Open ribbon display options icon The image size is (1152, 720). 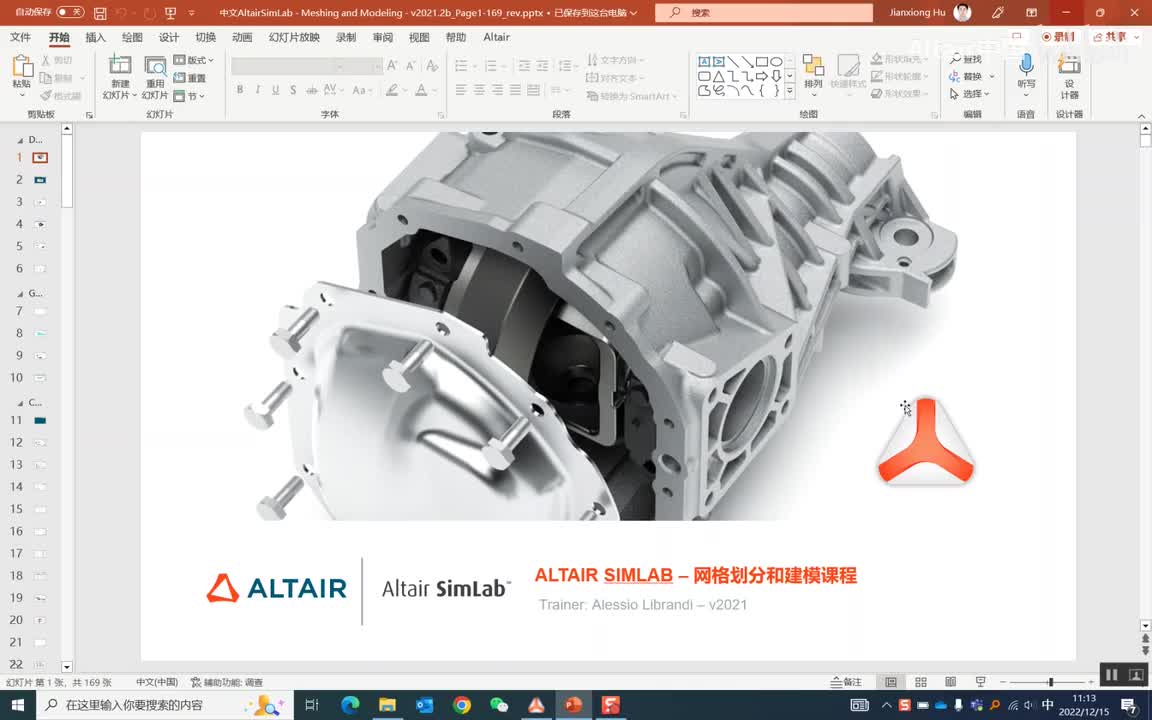(x=1032, y=12)
